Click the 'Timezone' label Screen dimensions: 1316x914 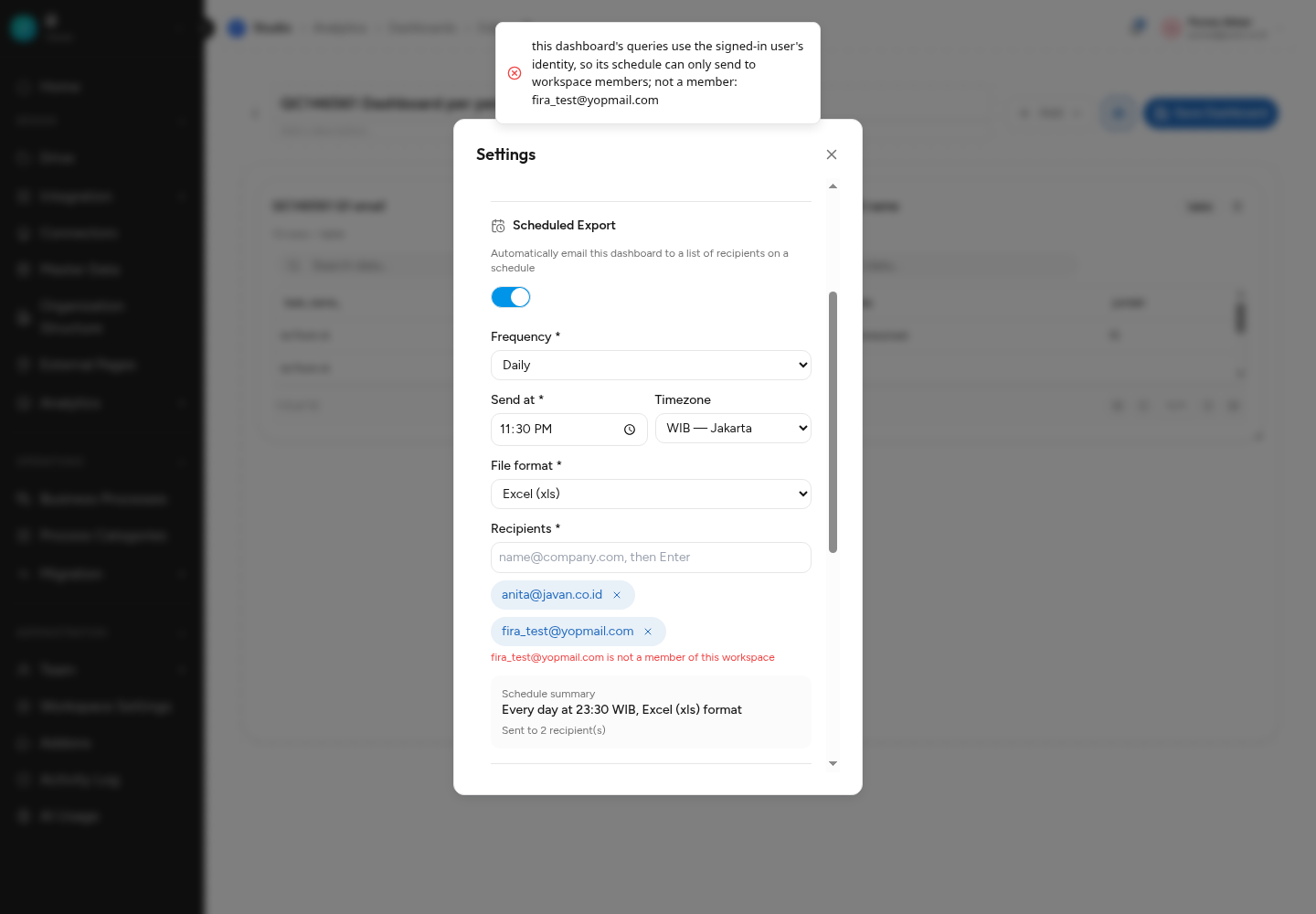pyautogui.click(x=683, y=399)
